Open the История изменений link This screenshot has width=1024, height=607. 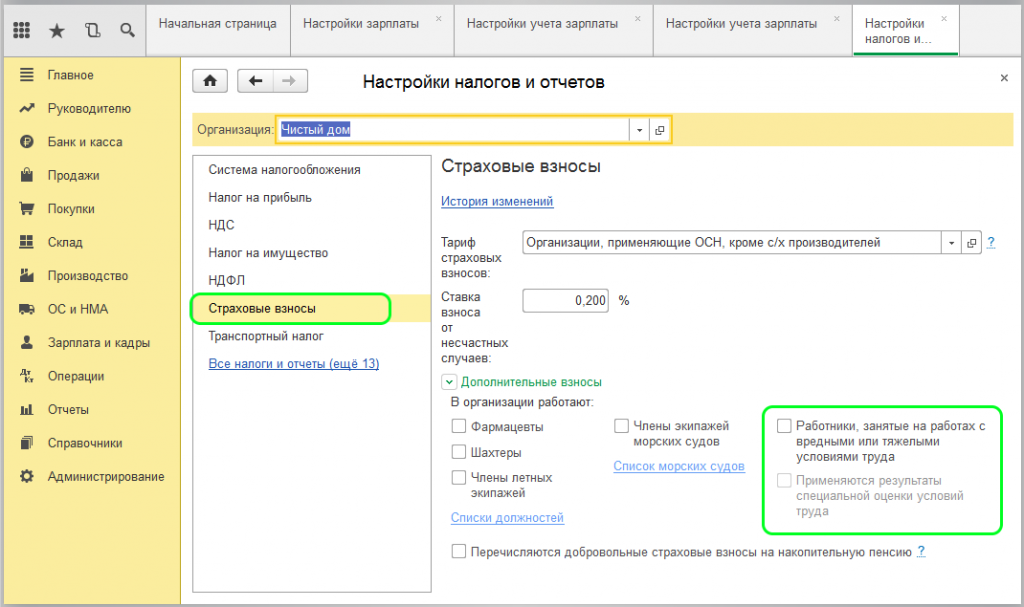click(x=497, y=201)
